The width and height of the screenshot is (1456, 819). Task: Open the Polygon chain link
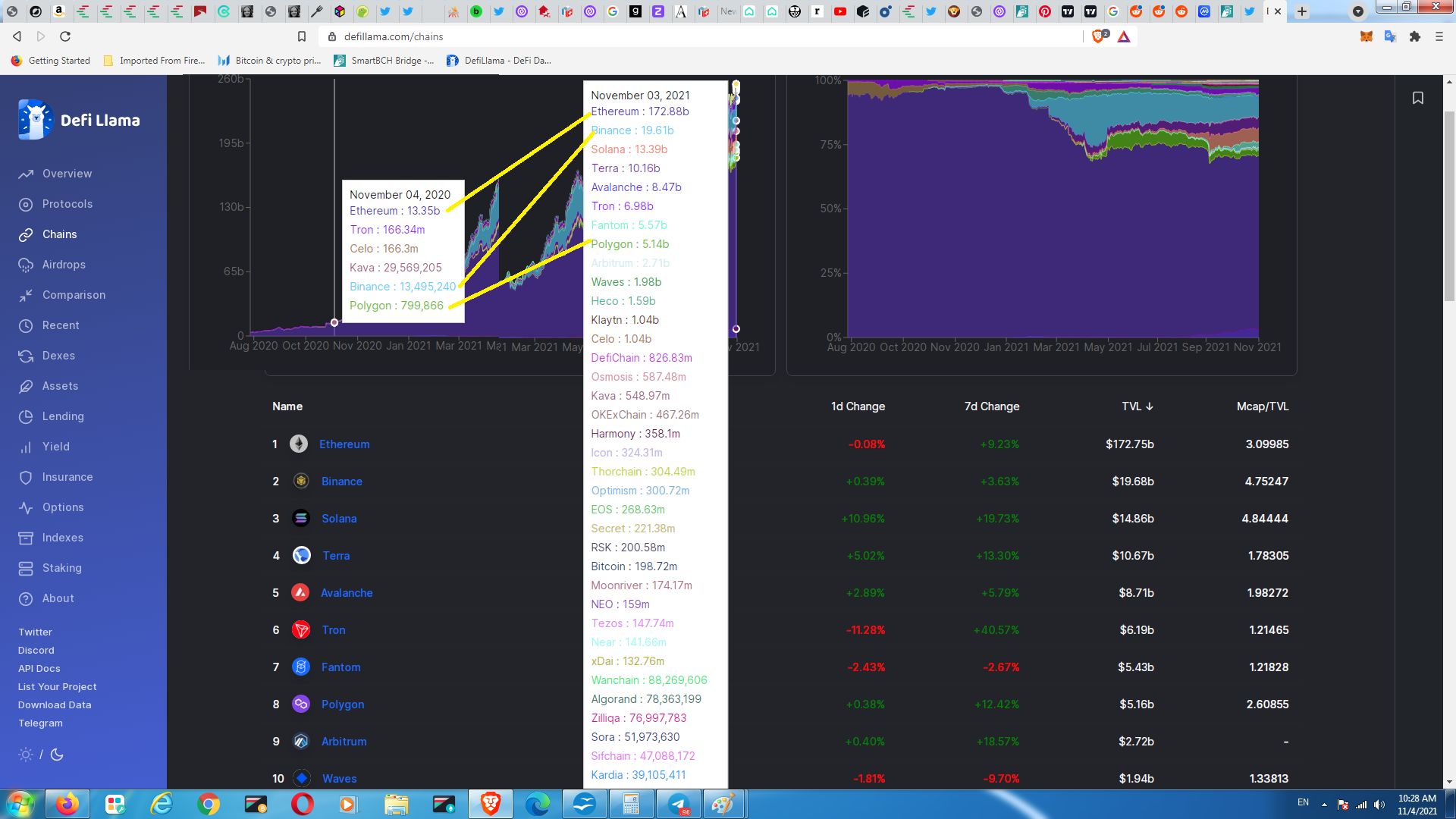pos(343,704)
